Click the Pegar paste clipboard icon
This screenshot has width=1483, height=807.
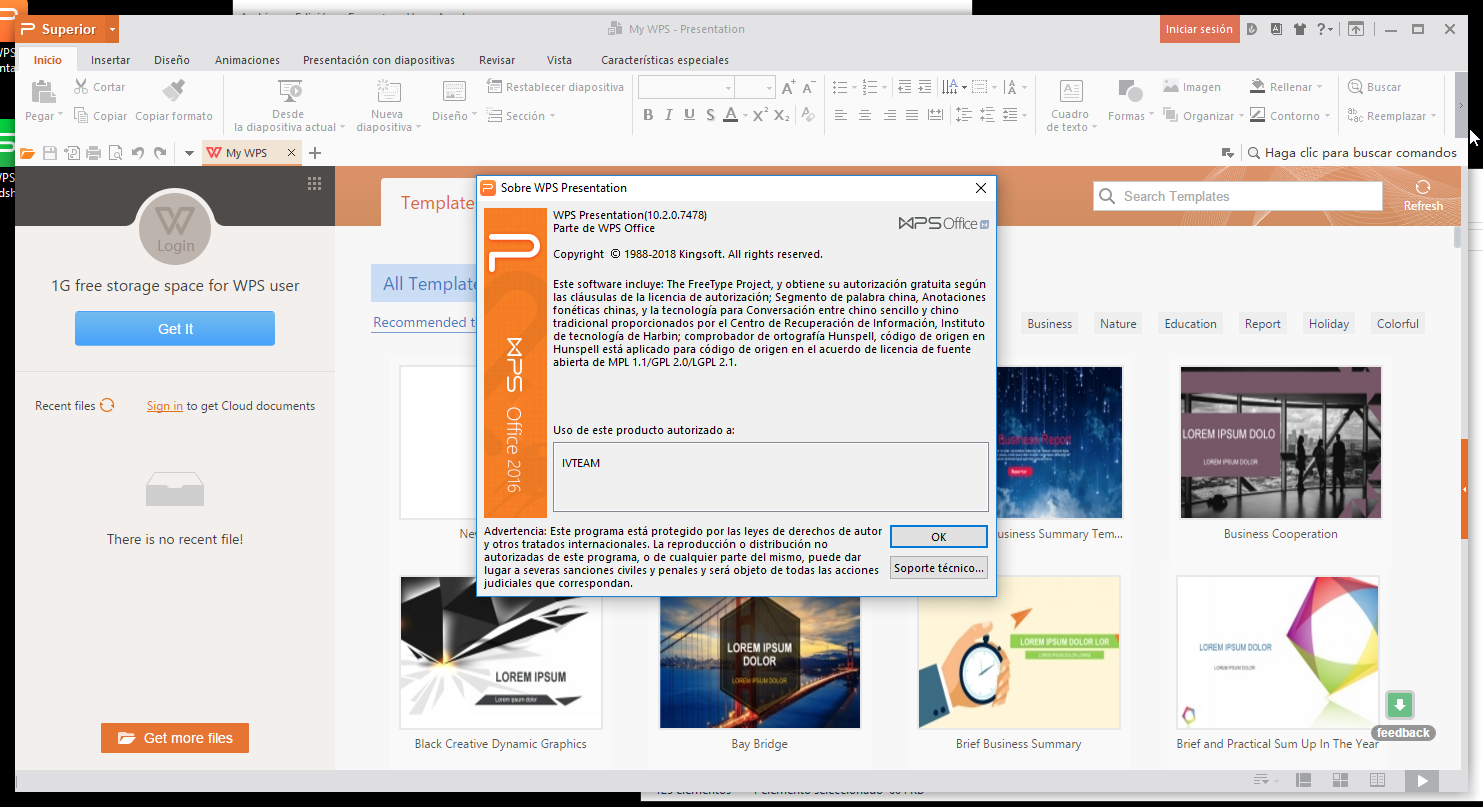click(43, 92)
